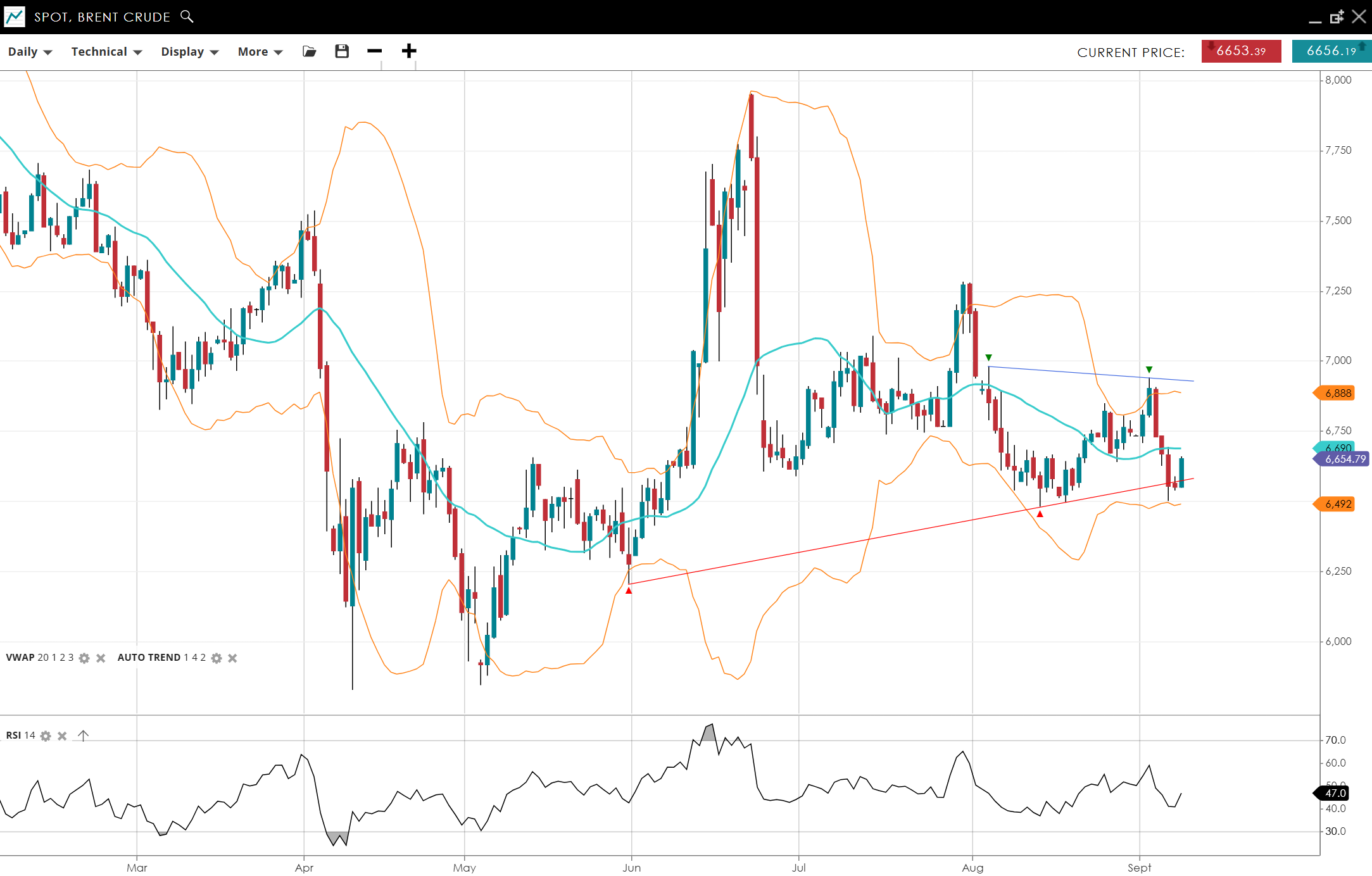The width and height of the screenshot is (1372, 876).
Task: Remove the VWAP indicator with its X
Action: 101,658
